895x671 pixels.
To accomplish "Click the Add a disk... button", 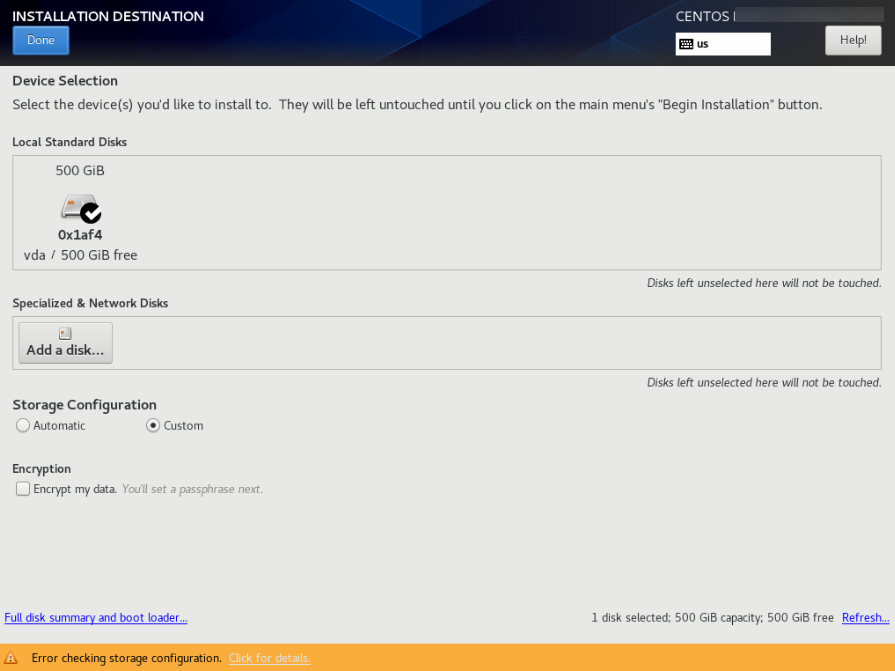I will (66, 343).
